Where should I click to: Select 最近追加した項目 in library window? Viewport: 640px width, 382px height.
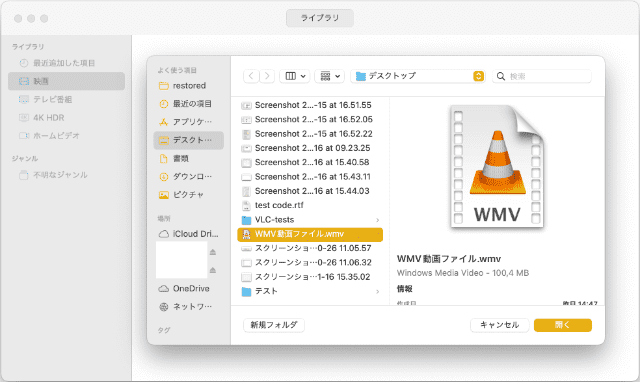click(x=67, y=63)
